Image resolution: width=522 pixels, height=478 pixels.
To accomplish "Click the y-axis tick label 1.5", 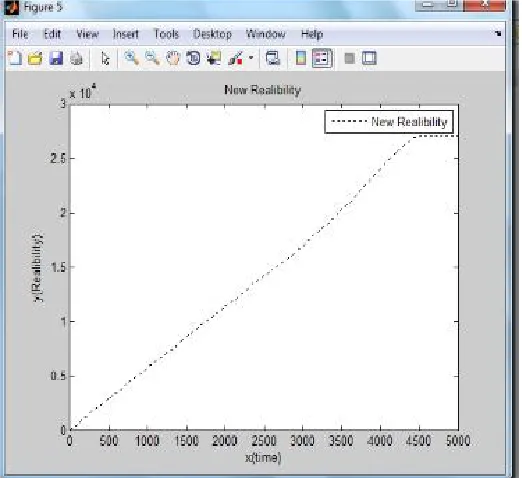I will coord(58,267).
